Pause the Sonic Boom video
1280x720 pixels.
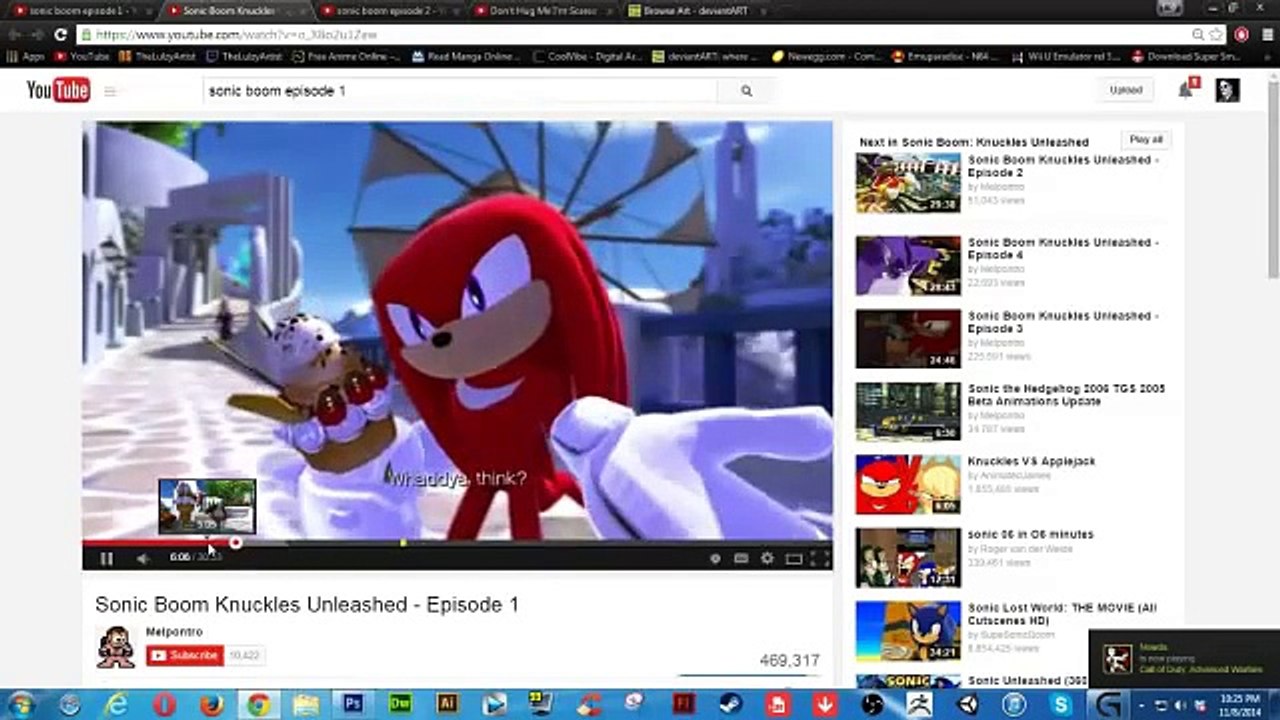coord(107,558)
